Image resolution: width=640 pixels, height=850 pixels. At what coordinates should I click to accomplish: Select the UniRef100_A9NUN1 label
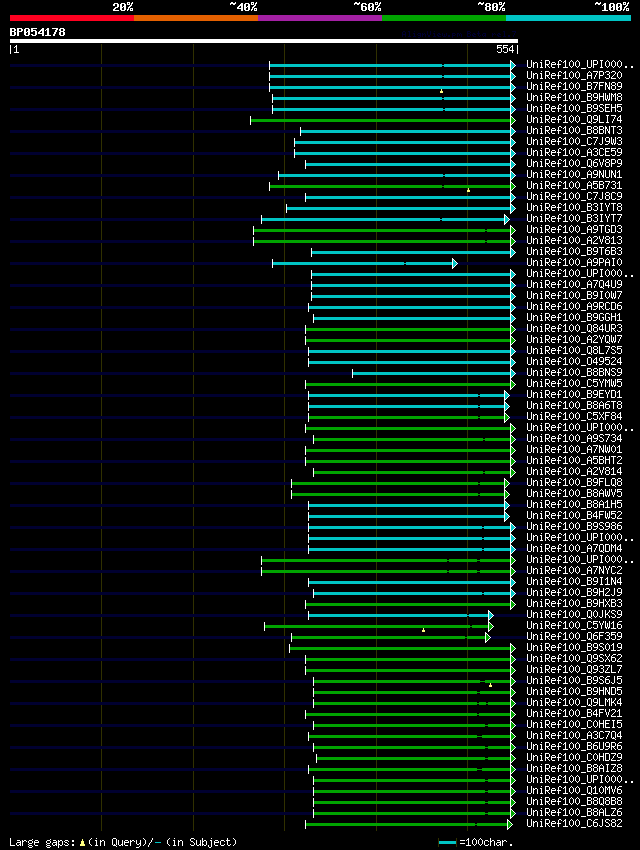[574, 175]
